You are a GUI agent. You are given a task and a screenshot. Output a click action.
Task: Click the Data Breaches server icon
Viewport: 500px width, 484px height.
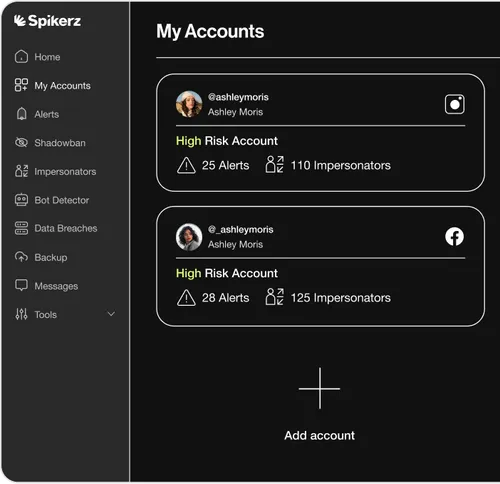click(x=21, y=228)
